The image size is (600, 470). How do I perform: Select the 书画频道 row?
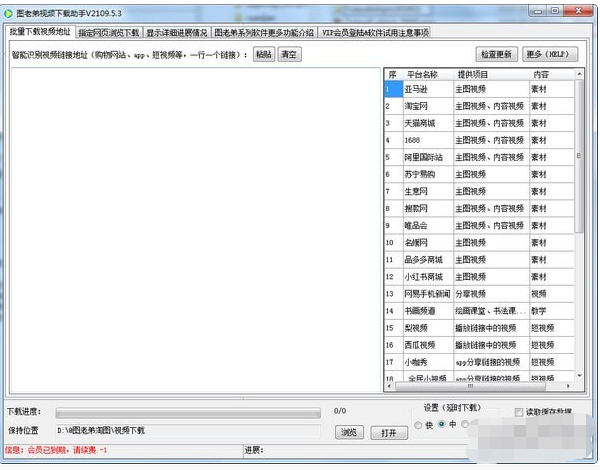pyautogui.click(x=479, y=311)
